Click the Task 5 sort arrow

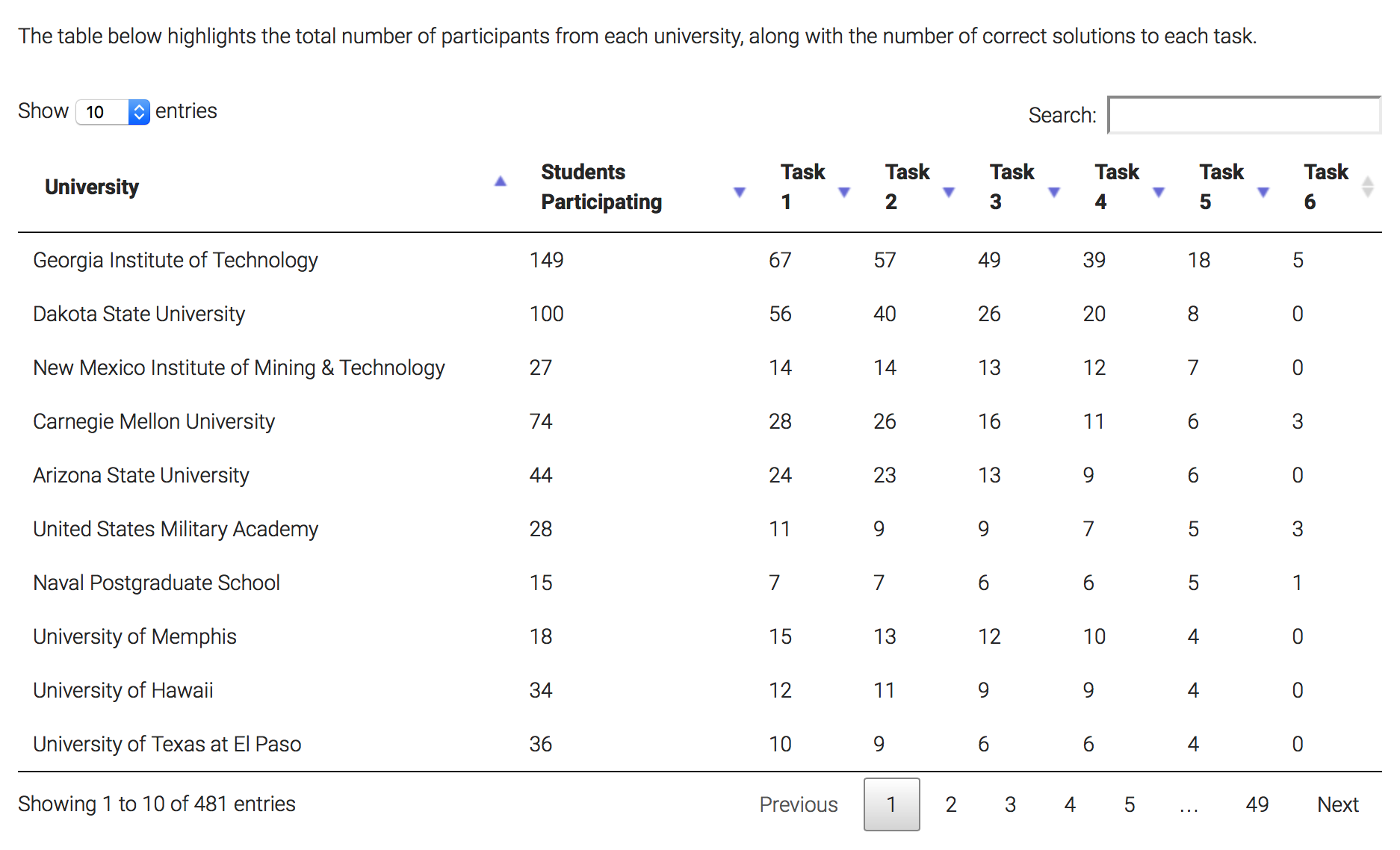[x=1263, y=192]
